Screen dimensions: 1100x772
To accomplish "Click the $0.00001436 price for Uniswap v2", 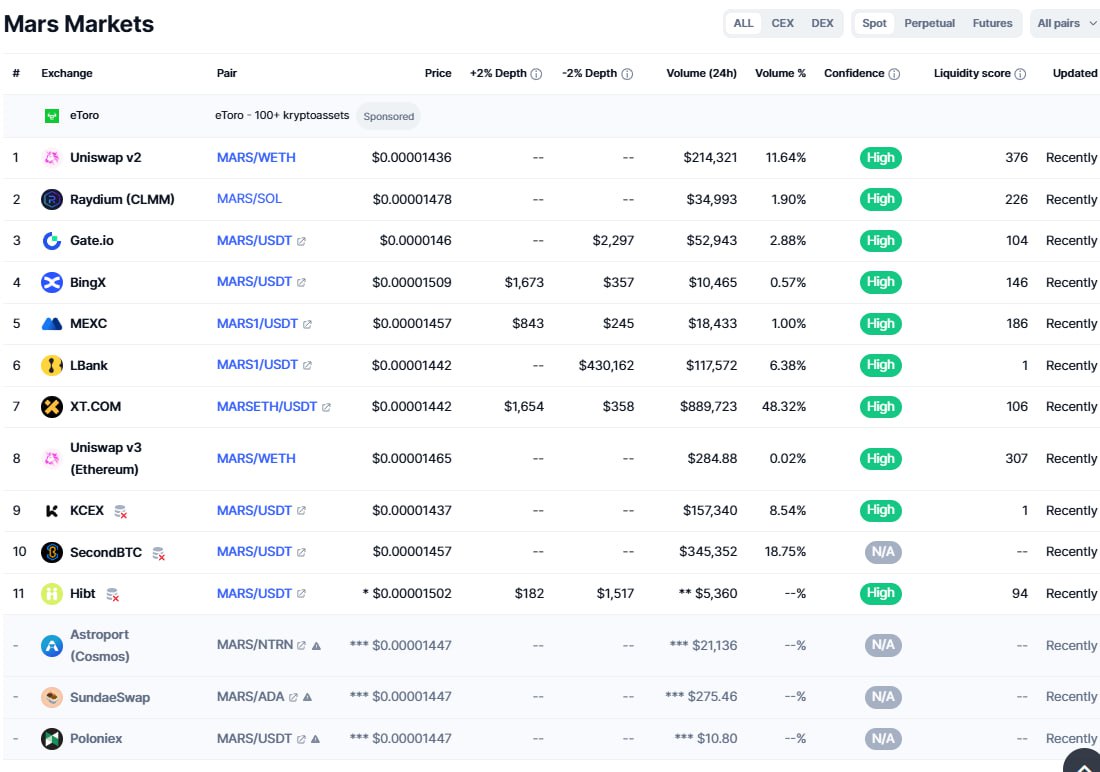I will (x=412, y=158).
